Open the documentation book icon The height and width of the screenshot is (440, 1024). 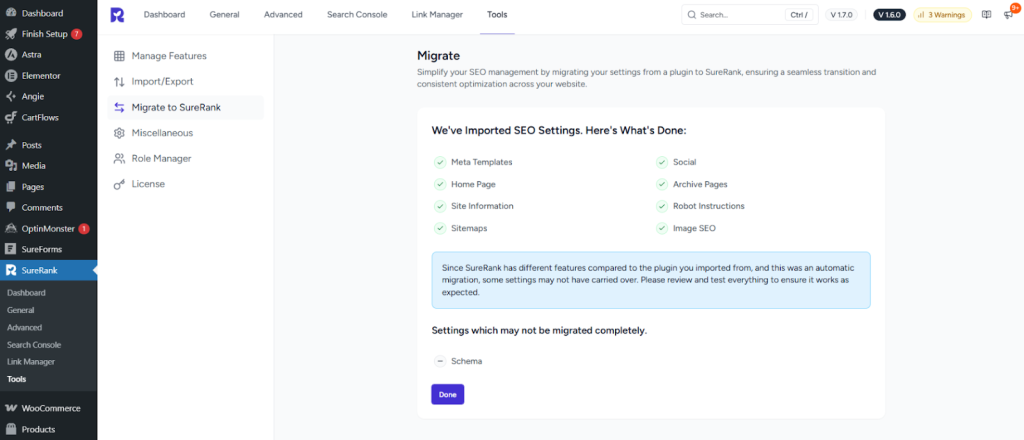(987, 15)
